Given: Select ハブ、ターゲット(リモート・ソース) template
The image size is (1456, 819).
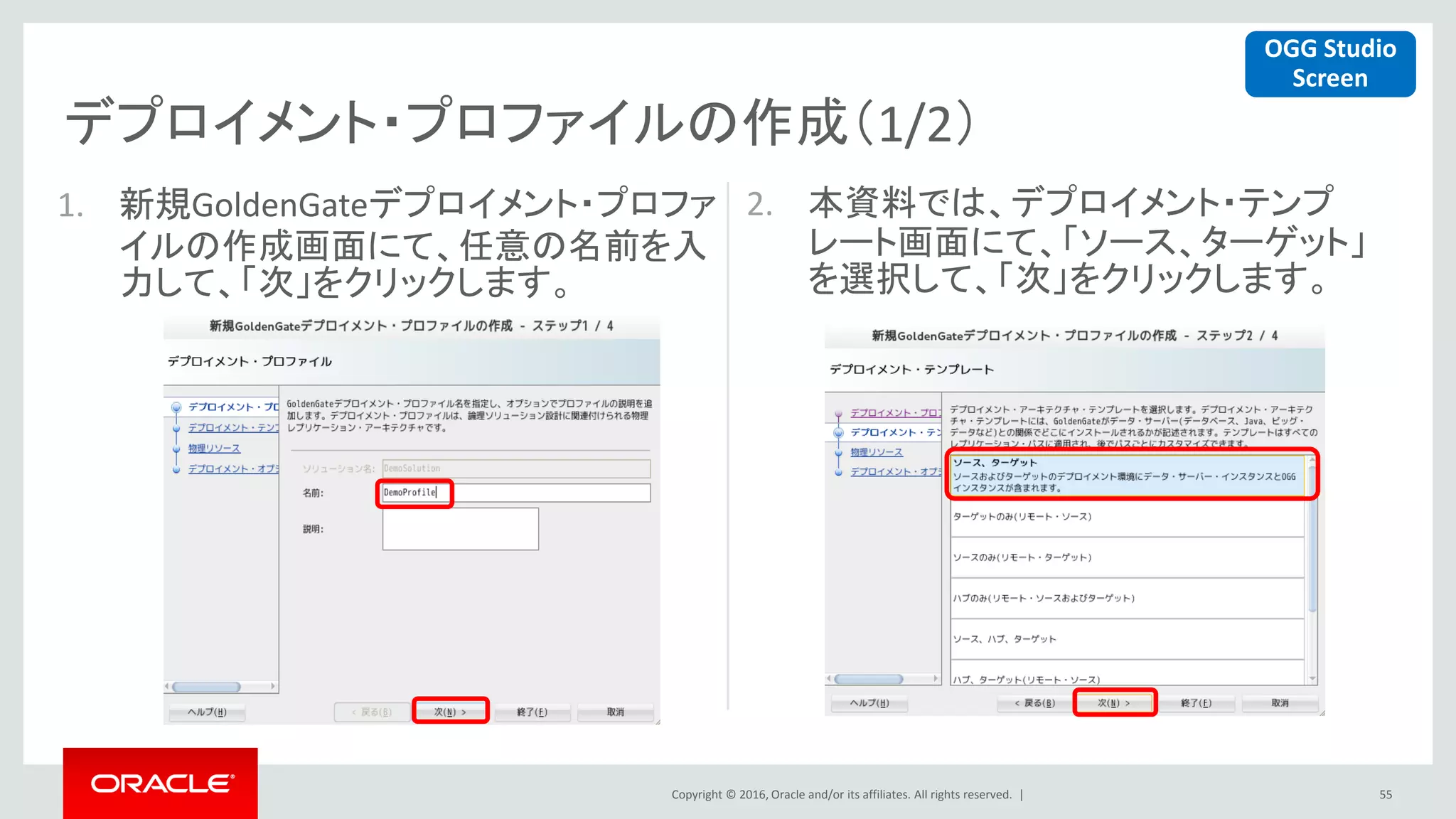Looking at the screenshot, I should (x=1128, y=674).
